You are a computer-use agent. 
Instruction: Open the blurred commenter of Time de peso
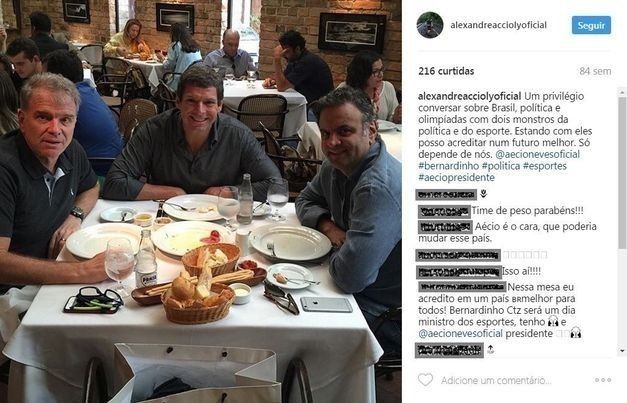click(x=444, y=211)
